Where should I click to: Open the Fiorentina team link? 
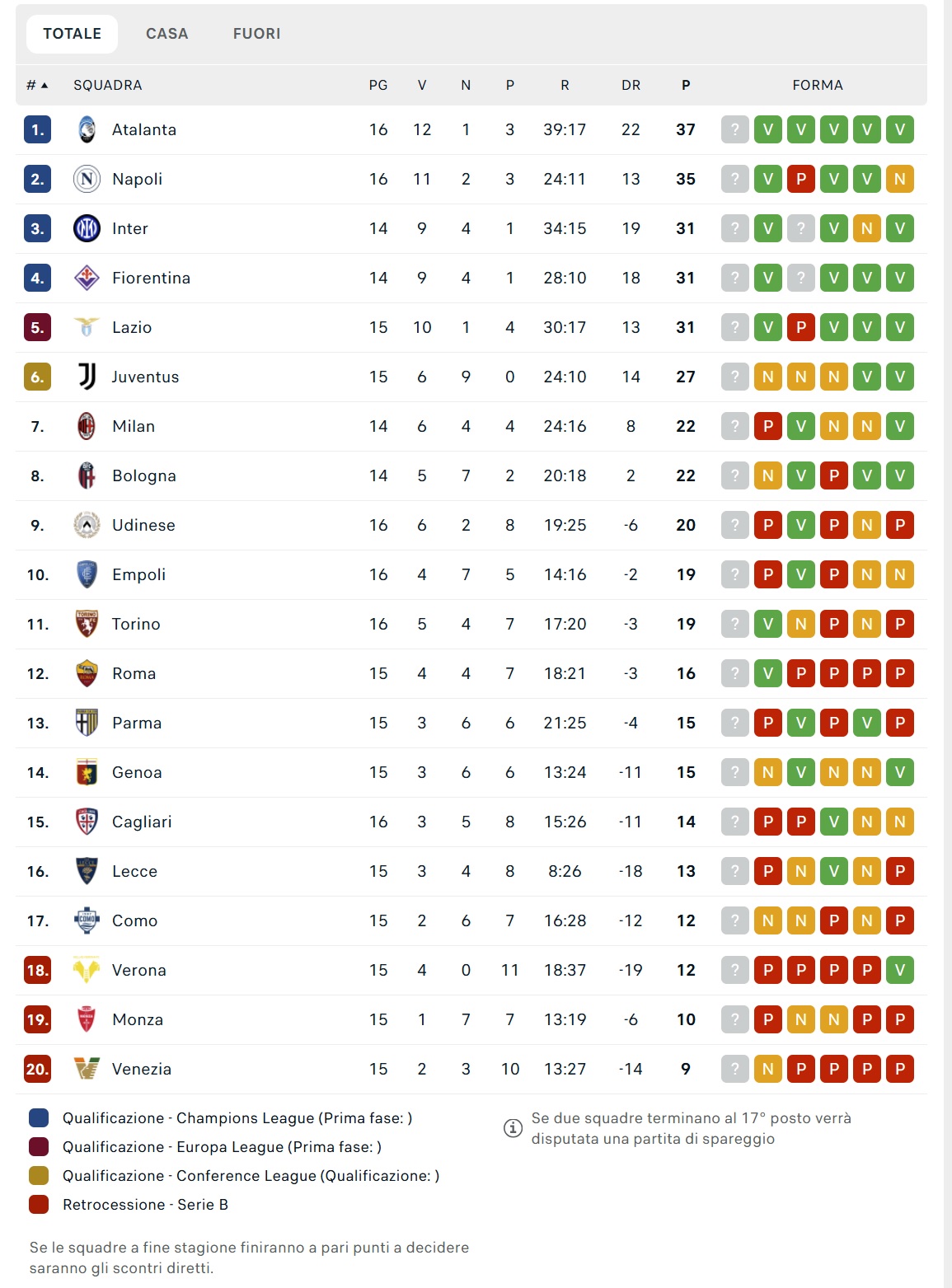pyautogui.click(x=151, y=279)
